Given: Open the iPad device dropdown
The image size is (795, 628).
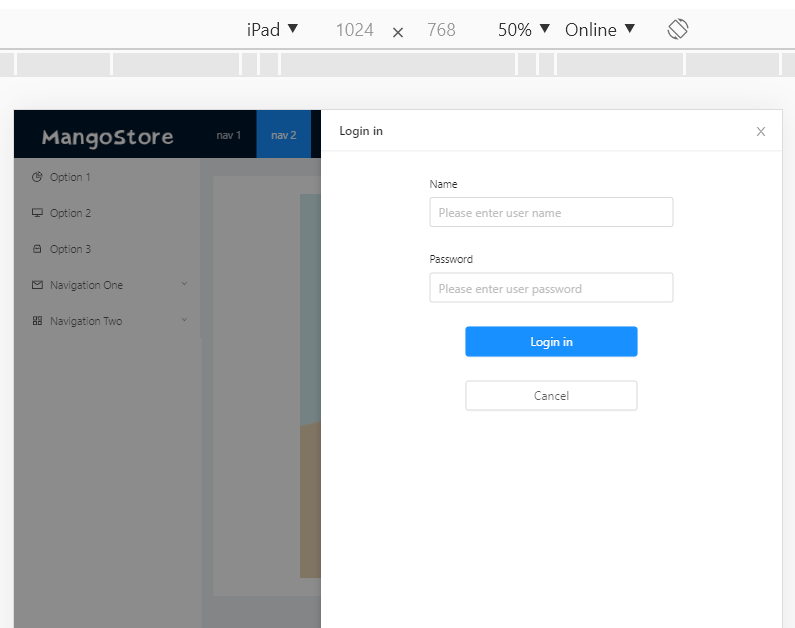Looking at the screenshot, I should point(272,29).
